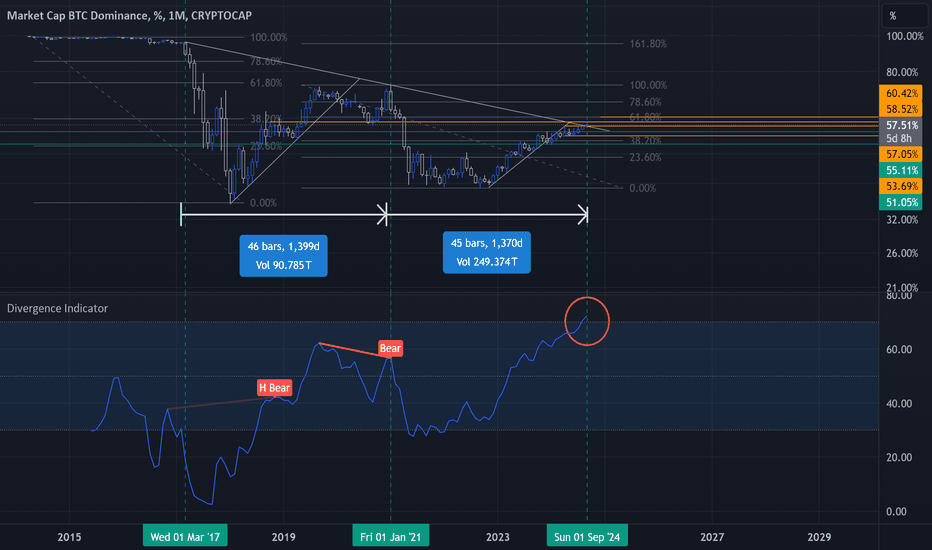Click the right-side 23.60% Fibonacci label
Viewport: 932px width, 550px height.
pos(645,158)
